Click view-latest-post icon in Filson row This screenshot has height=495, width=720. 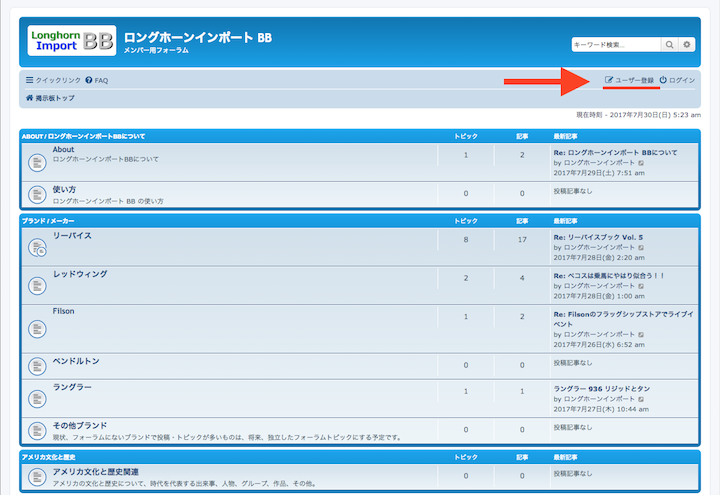641,335
